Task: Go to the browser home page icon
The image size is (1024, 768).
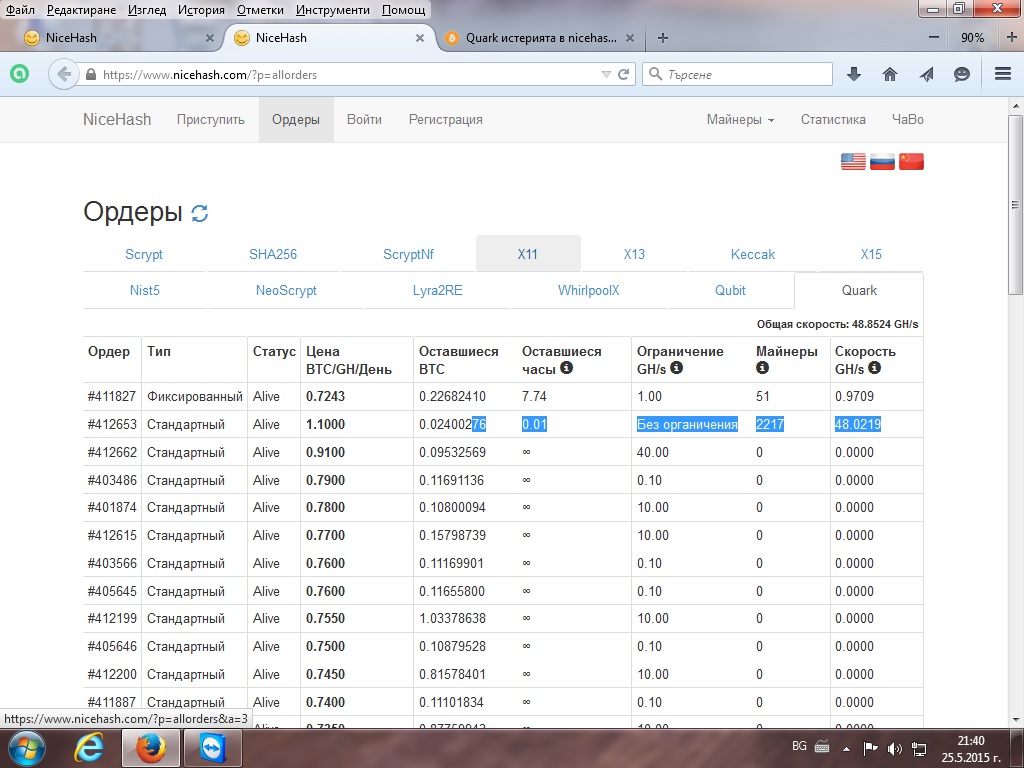Action: [x=889, y=74]
